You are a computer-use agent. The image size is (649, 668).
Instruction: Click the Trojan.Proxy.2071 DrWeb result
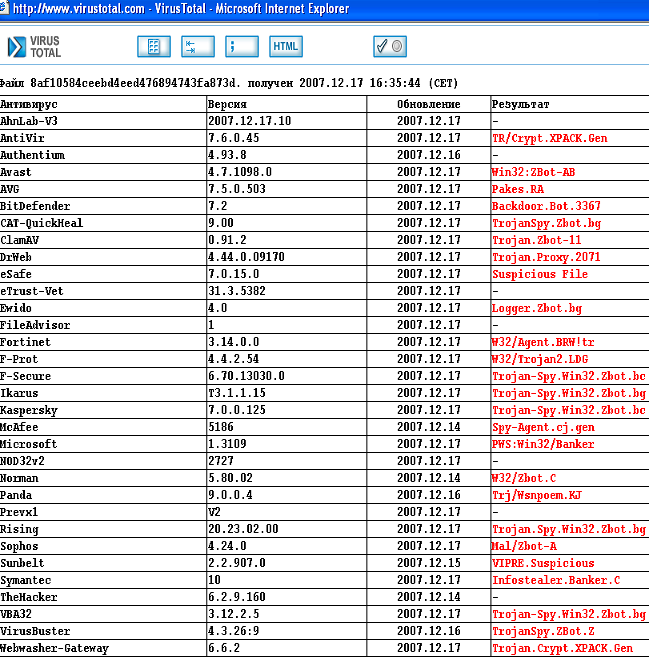point(546,257)
